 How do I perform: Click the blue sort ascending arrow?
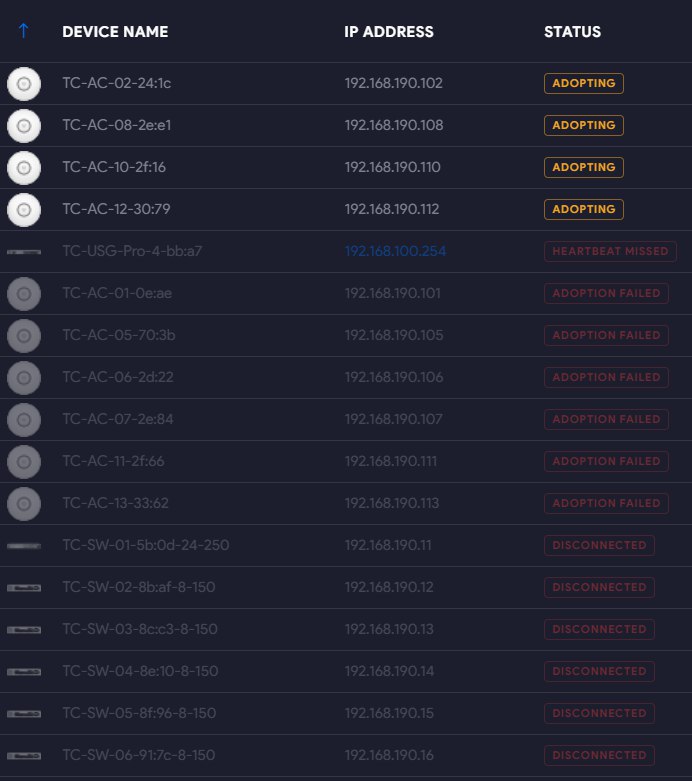tap(23, 31)
